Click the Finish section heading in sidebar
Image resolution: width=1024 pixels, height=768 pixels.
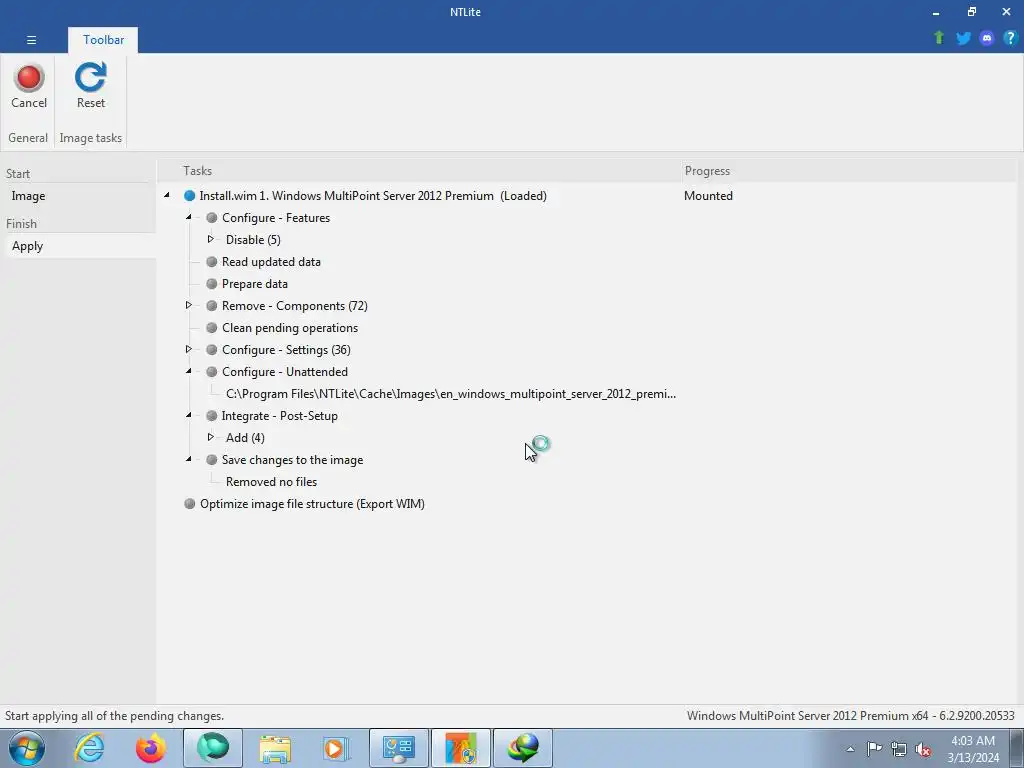pyautogui.click(x=21, y=224)
